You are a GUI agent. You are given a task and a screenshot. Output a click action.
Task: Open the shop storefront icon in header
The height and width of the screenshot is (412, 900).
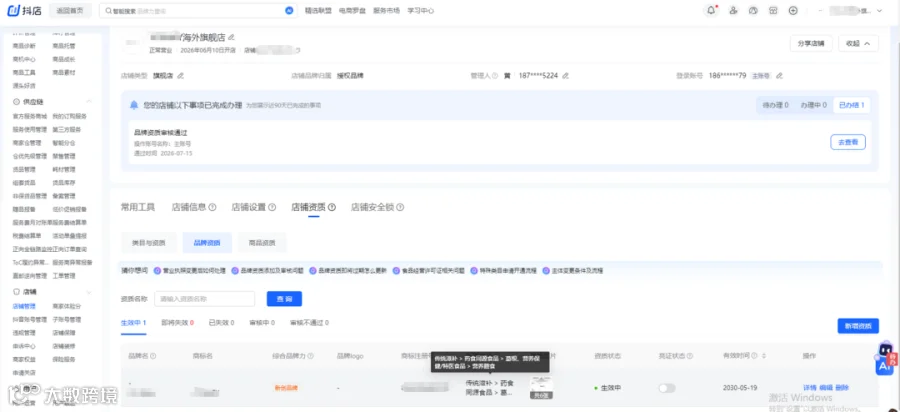(773, 10)
